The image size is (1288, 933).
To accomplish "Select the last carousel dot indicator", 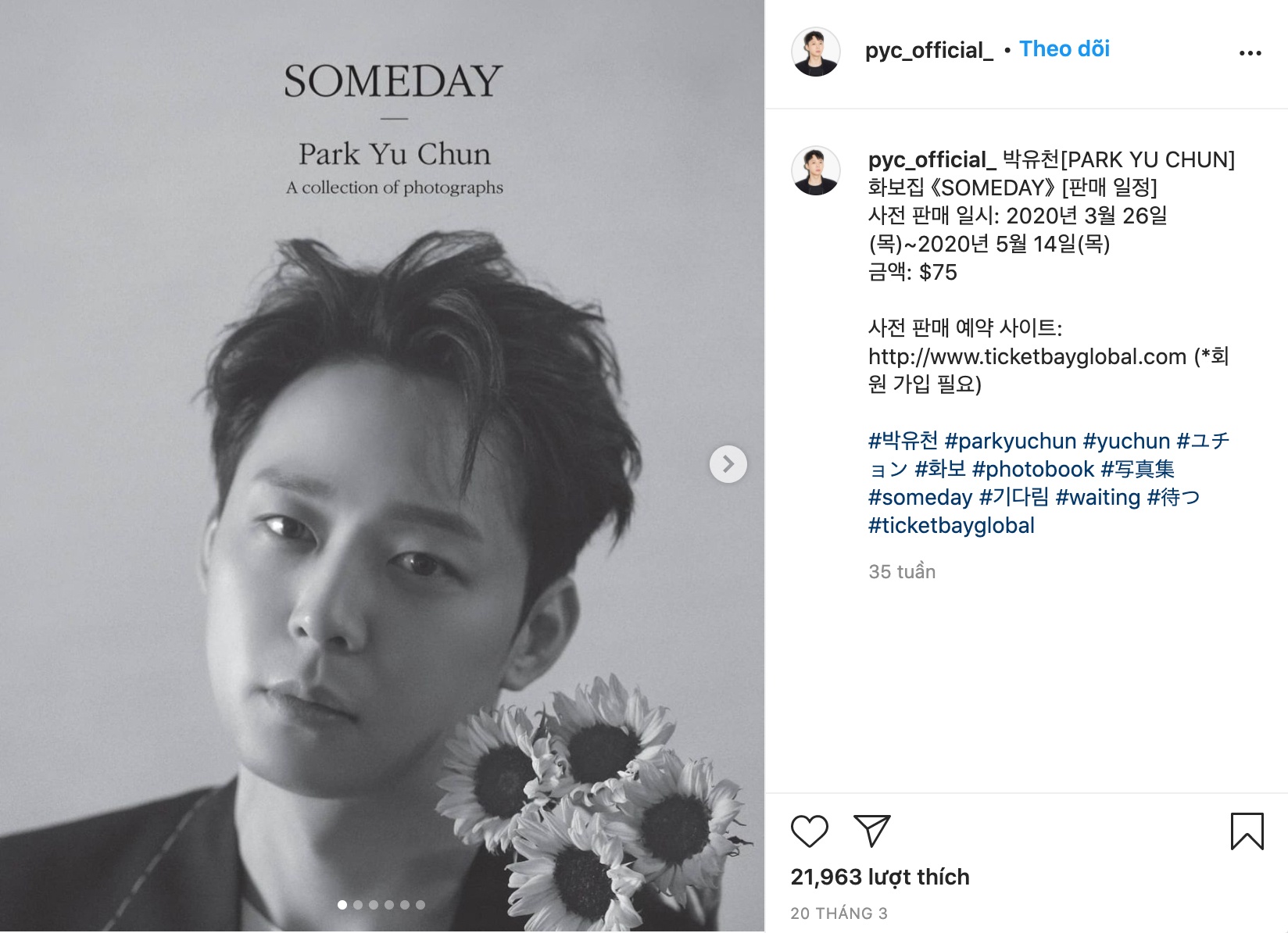I will (x=420, y=905).
